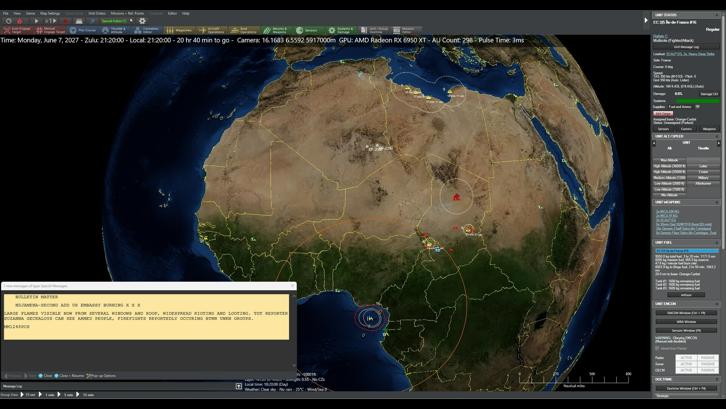Select the Clear + Resume option in message window

(69, 376)
